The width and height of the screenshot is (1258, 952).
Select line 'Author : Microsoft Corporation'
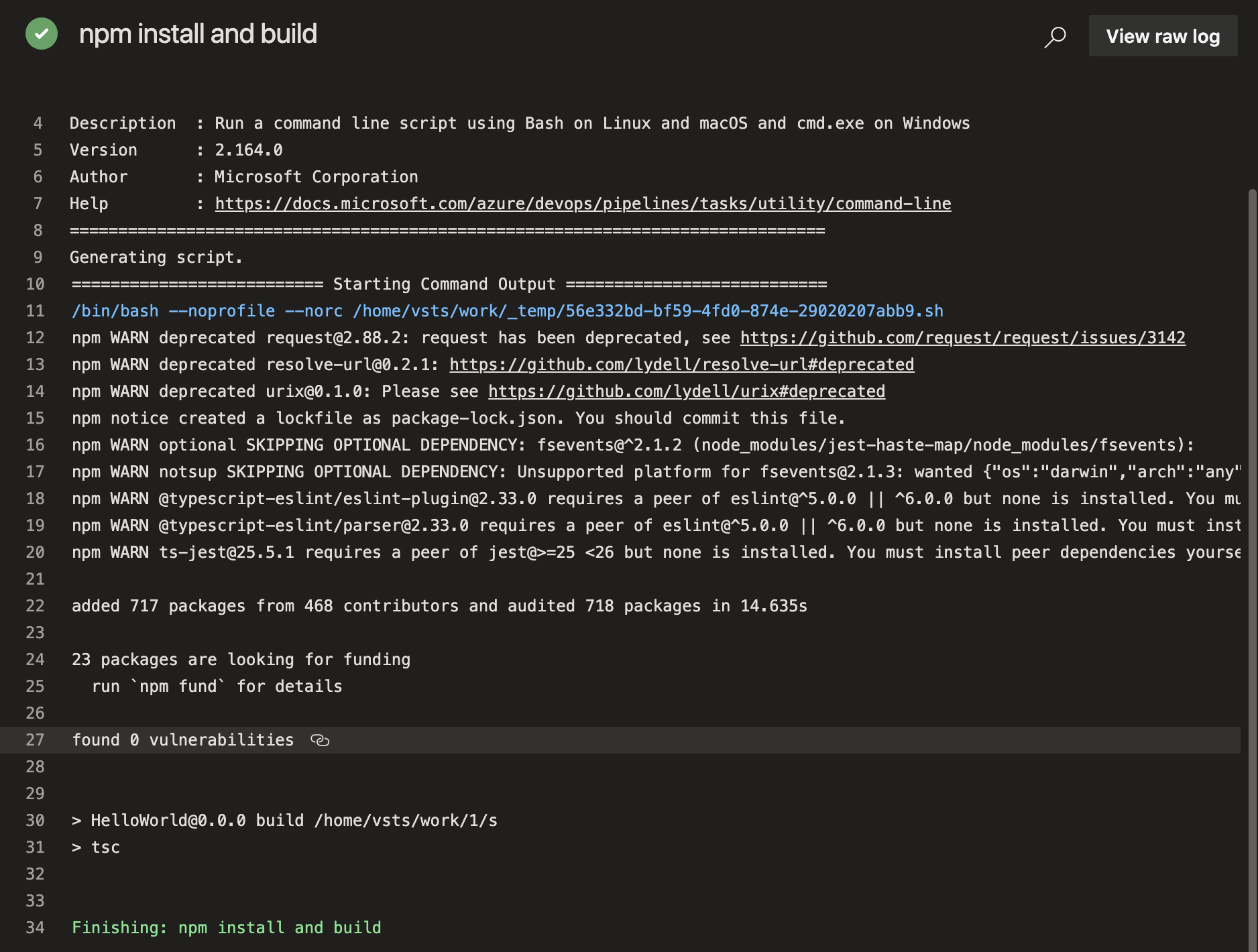pos(244,177)
